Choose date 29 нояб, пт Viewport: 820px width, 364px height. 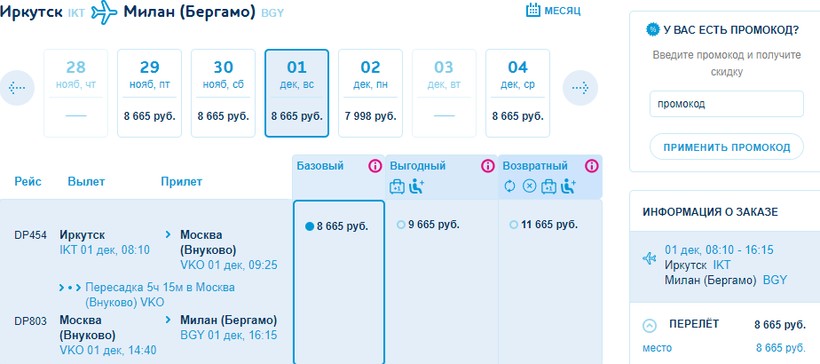coord(150,93)
